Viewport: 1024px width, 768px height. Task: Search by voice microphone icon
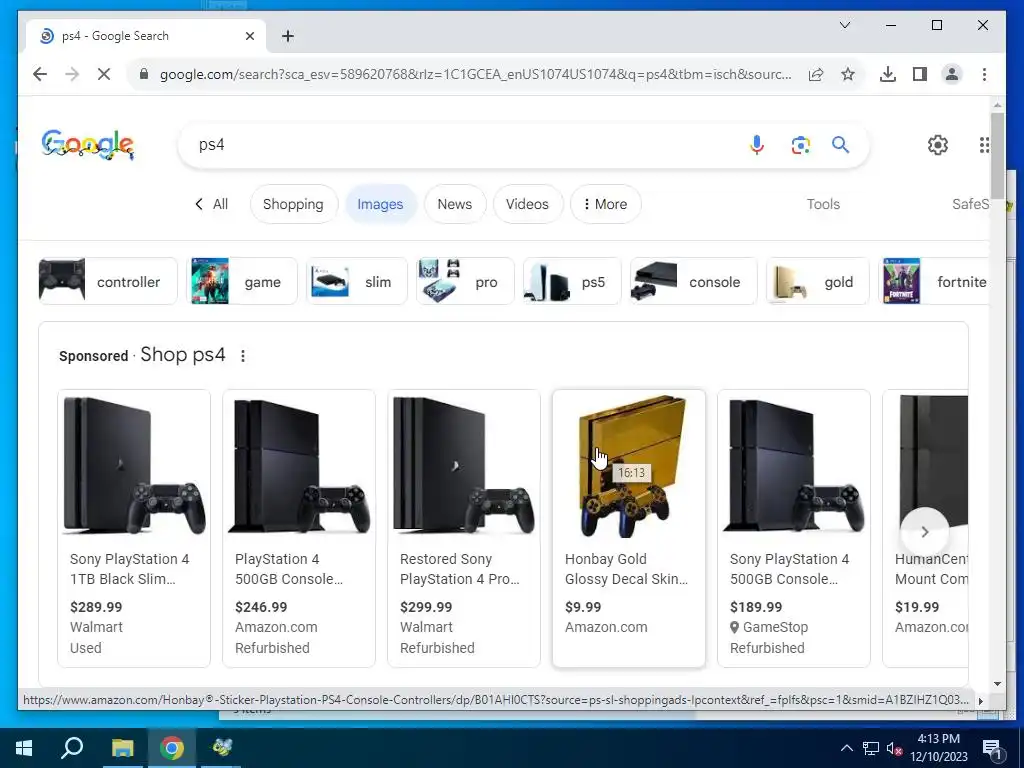pos(757,144)
